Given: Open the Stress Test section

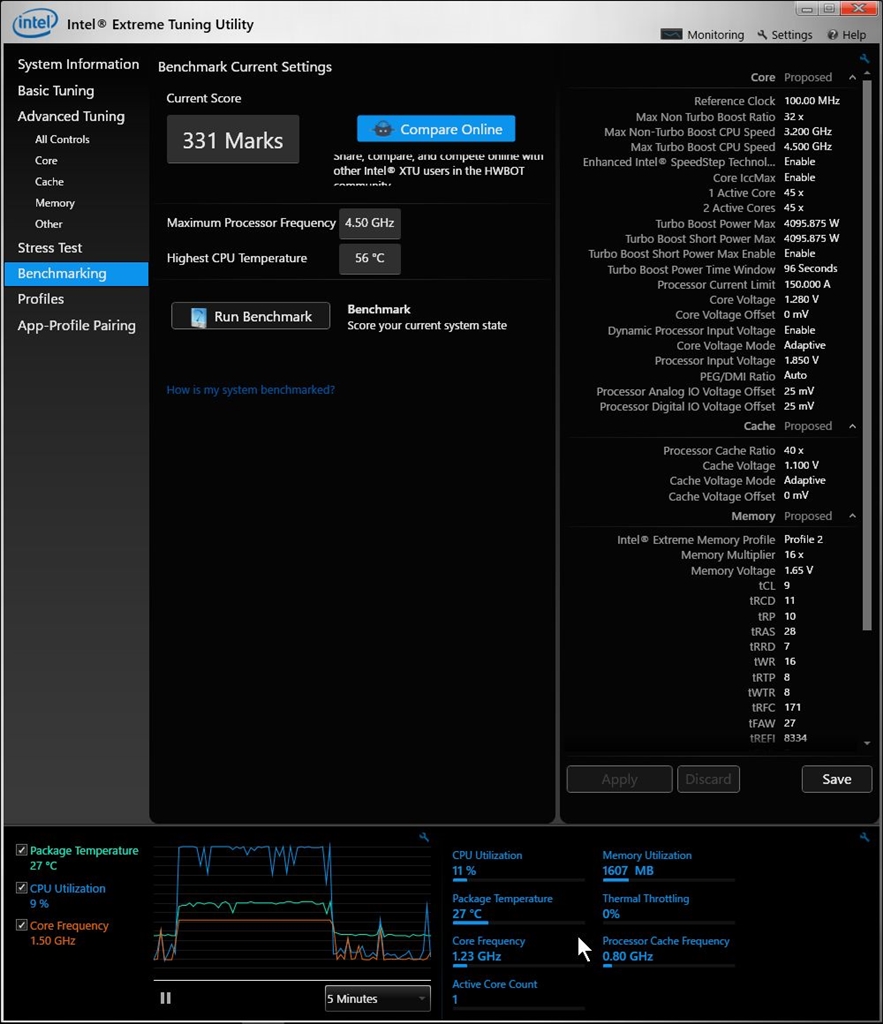Looking at the screenshot, I should pyautogui.click(x=50, y=248).
